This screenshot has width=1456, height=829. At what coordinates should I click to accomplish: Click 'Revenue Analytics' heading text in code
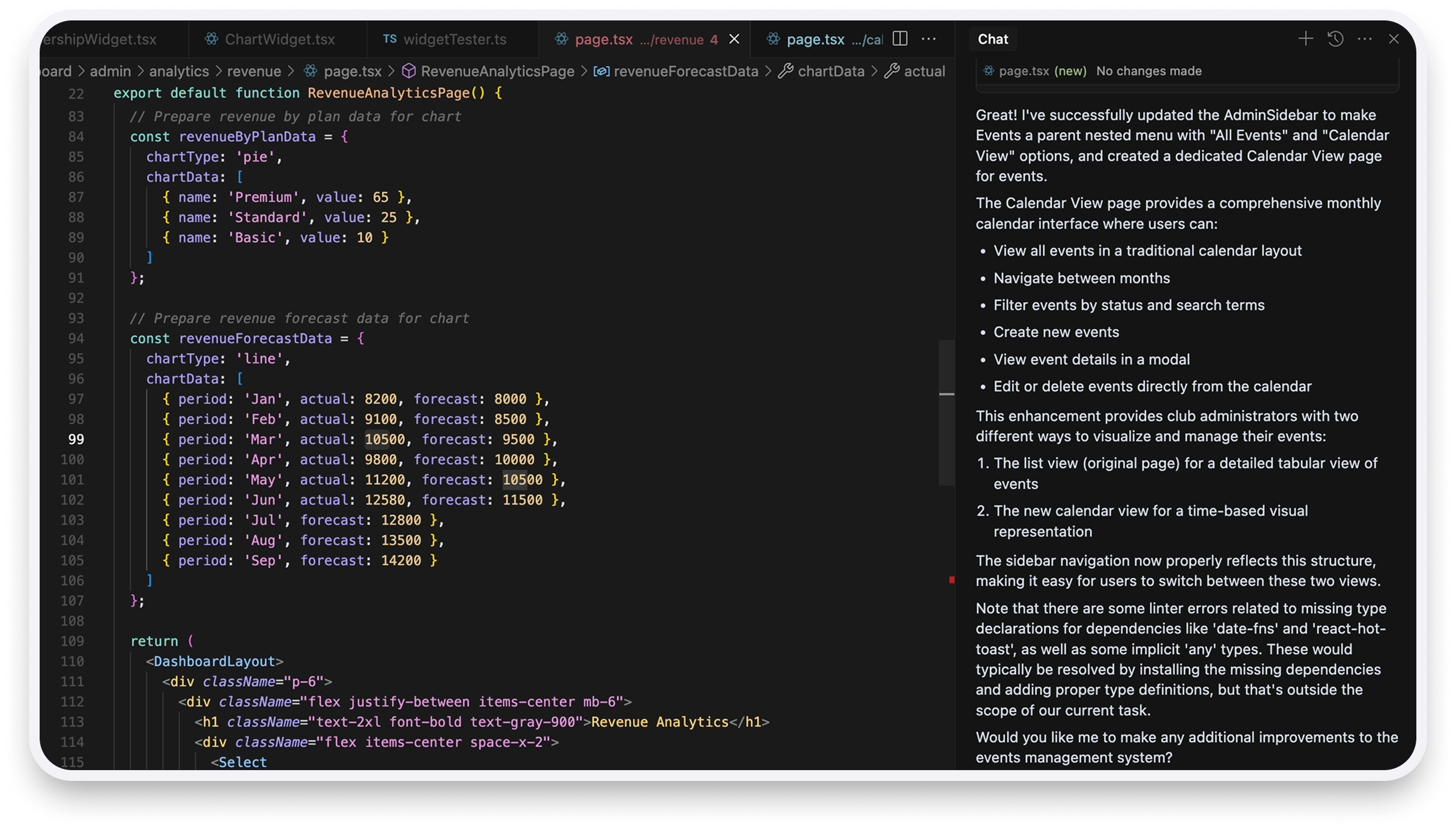point(660,721)
